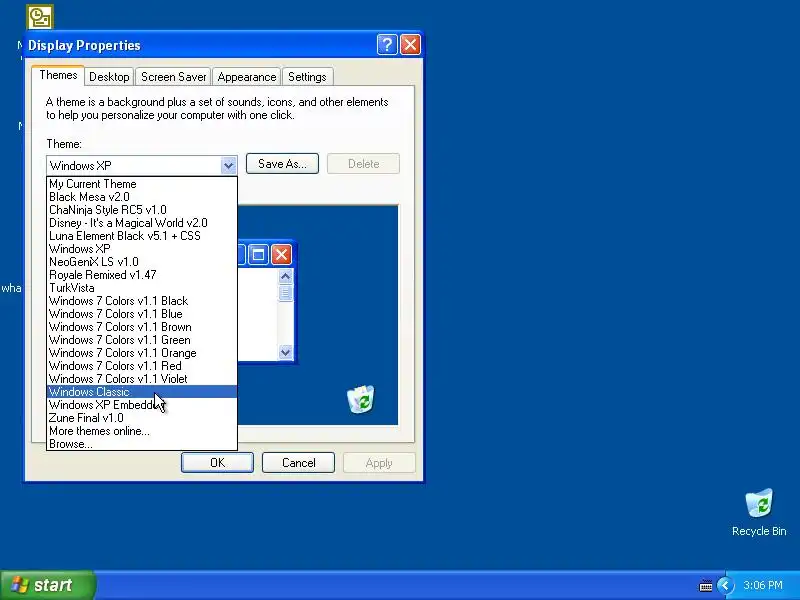Click the OK button

(217, 463)
